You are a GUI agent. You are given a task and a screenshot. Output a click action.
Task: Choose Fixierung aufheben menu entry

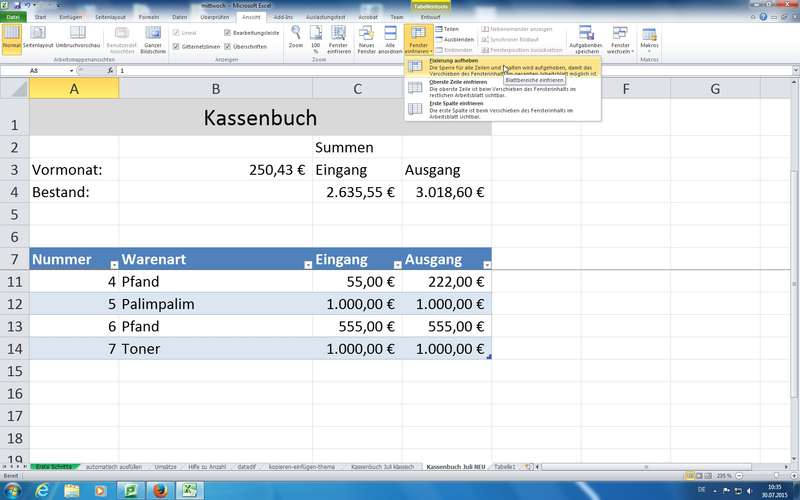coord(502,67)
